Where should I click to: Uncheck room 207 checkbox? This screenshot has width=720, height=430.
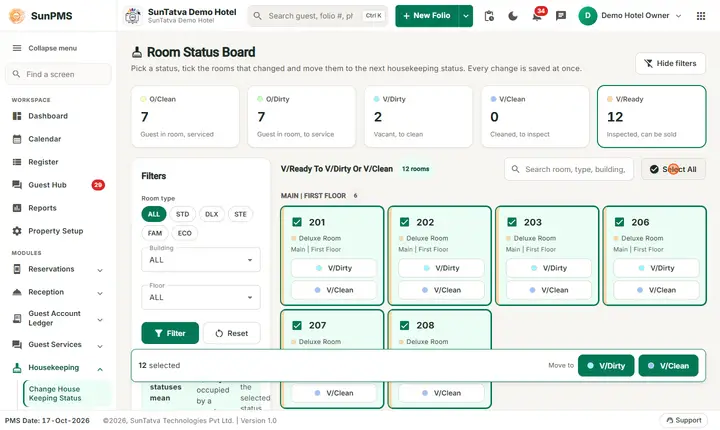click(x=297, y=325)
